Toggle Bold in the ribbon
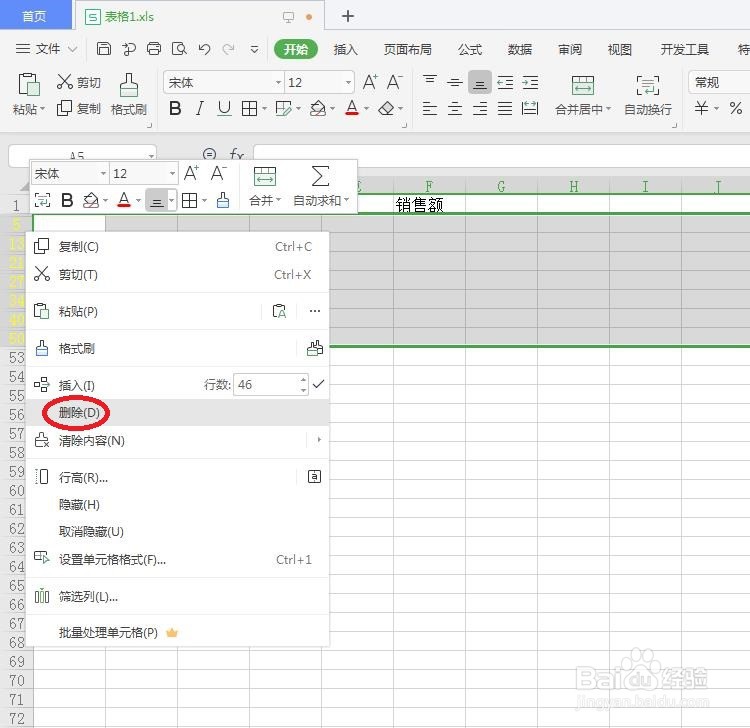 pyautogui.click(x=175, y=109)
